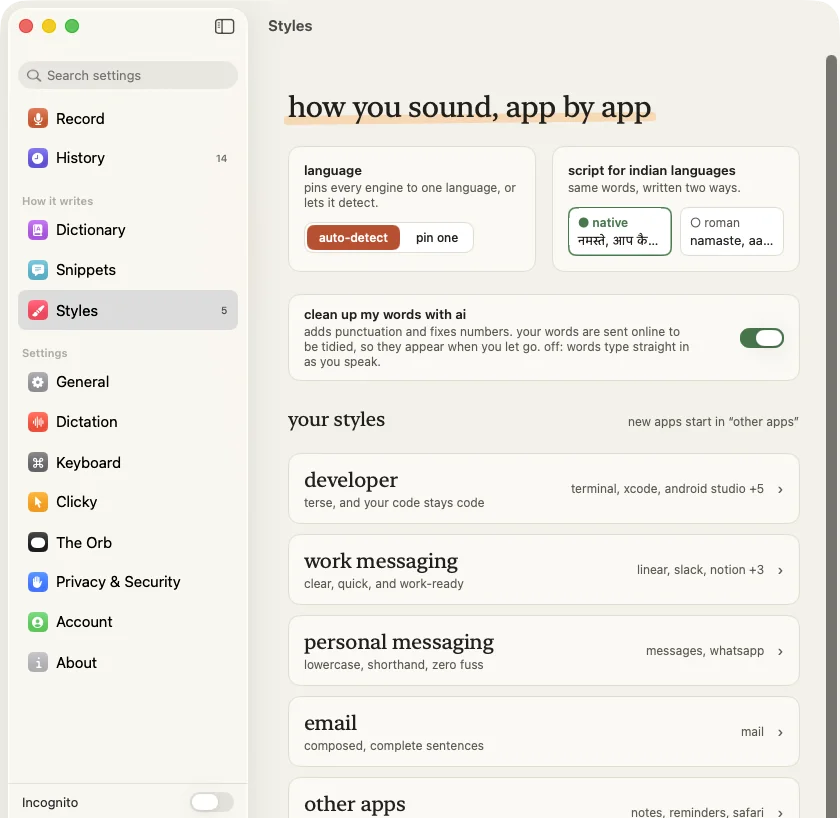This screenshot has height=818, width=840.
Task: Click the Keyboard command-key icon
Action: [38, 463]
